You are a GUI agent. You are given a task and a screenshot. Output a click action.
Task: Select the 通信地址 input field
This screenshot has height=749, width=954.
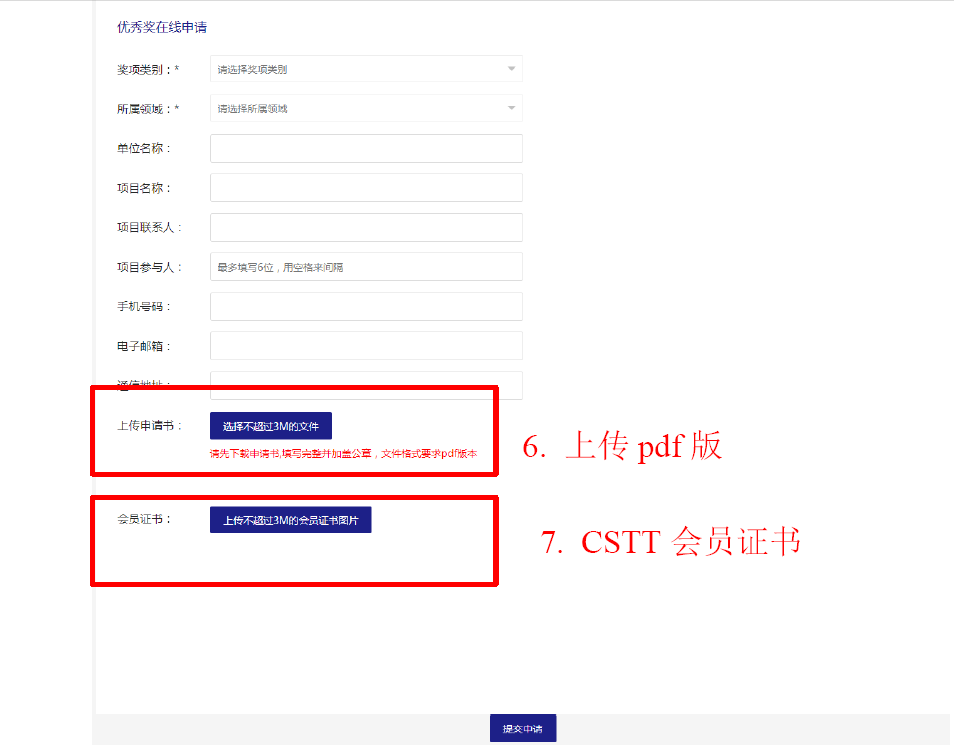click(x=365, y=379)
